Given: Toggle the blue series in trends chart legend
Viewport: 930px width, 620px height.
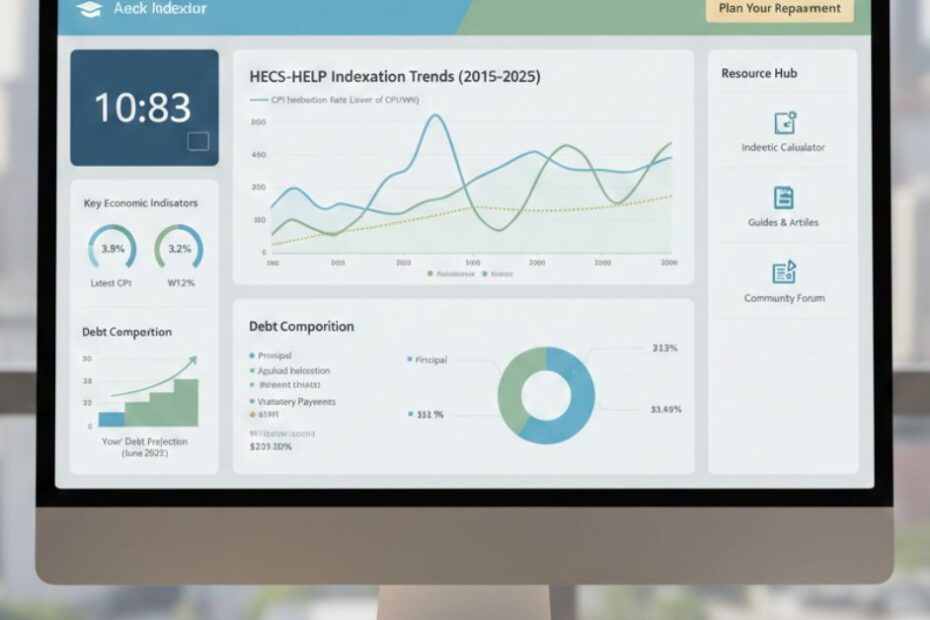Looking at the screenshot, I should point(484,272).
